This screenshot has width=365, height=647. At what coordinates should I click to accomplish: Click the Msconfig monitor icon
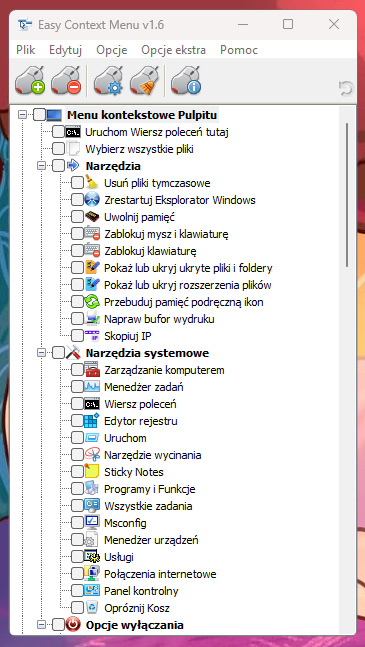pos(92,523)
